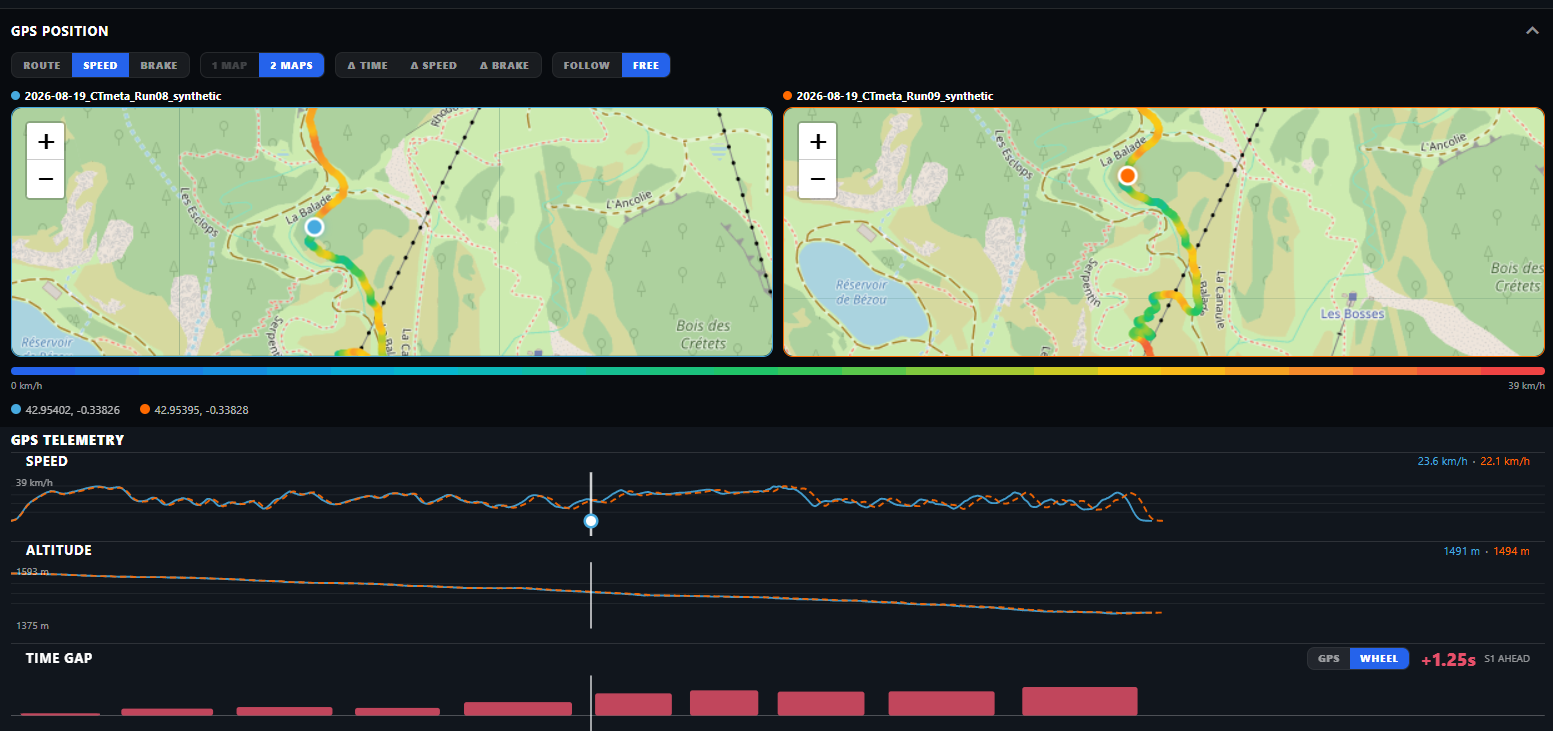This screenshot has width=1553, height=731.
Task: Choose the Δ BRAKE comparison option
Action: [x=504, y=65]
